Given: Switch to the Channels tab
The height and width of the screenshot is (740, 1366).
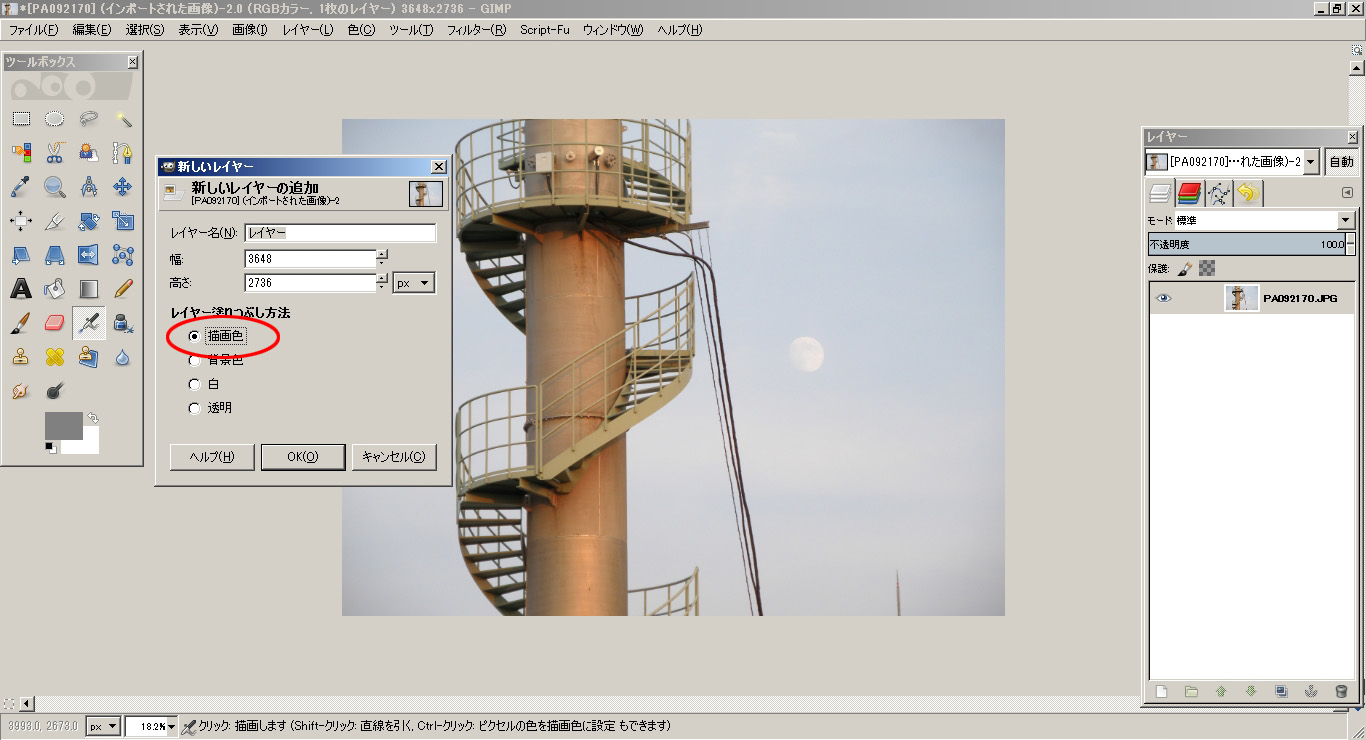Looking at the screenshot, I should (x=1189, y=193).
